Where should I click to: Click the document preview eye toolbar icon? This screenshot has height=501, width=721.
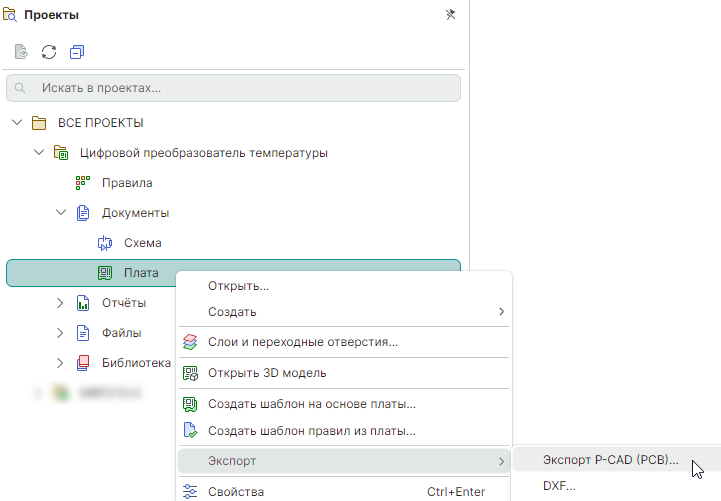click(x=22, y=52)
